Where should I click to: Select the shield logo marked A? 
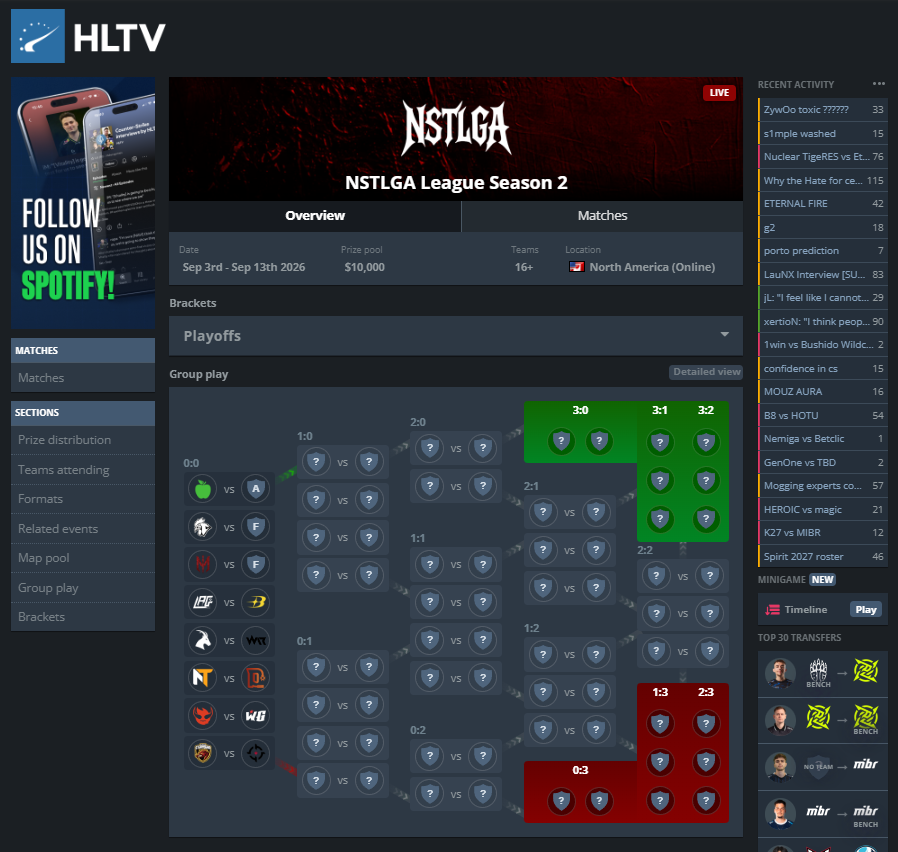255,489
